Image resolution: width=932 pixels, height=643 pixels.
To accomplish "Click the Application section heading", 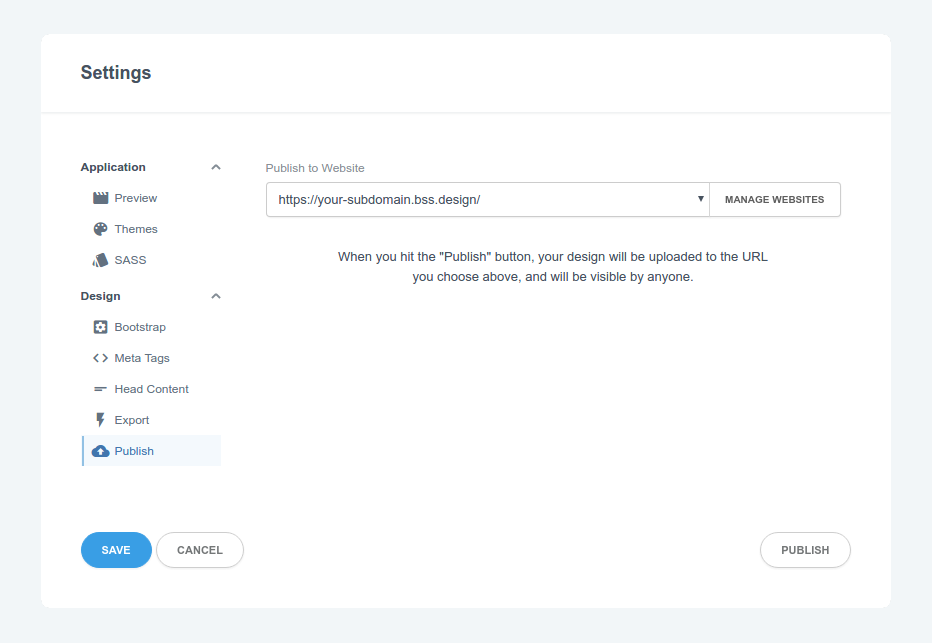I will coord(113,167).
